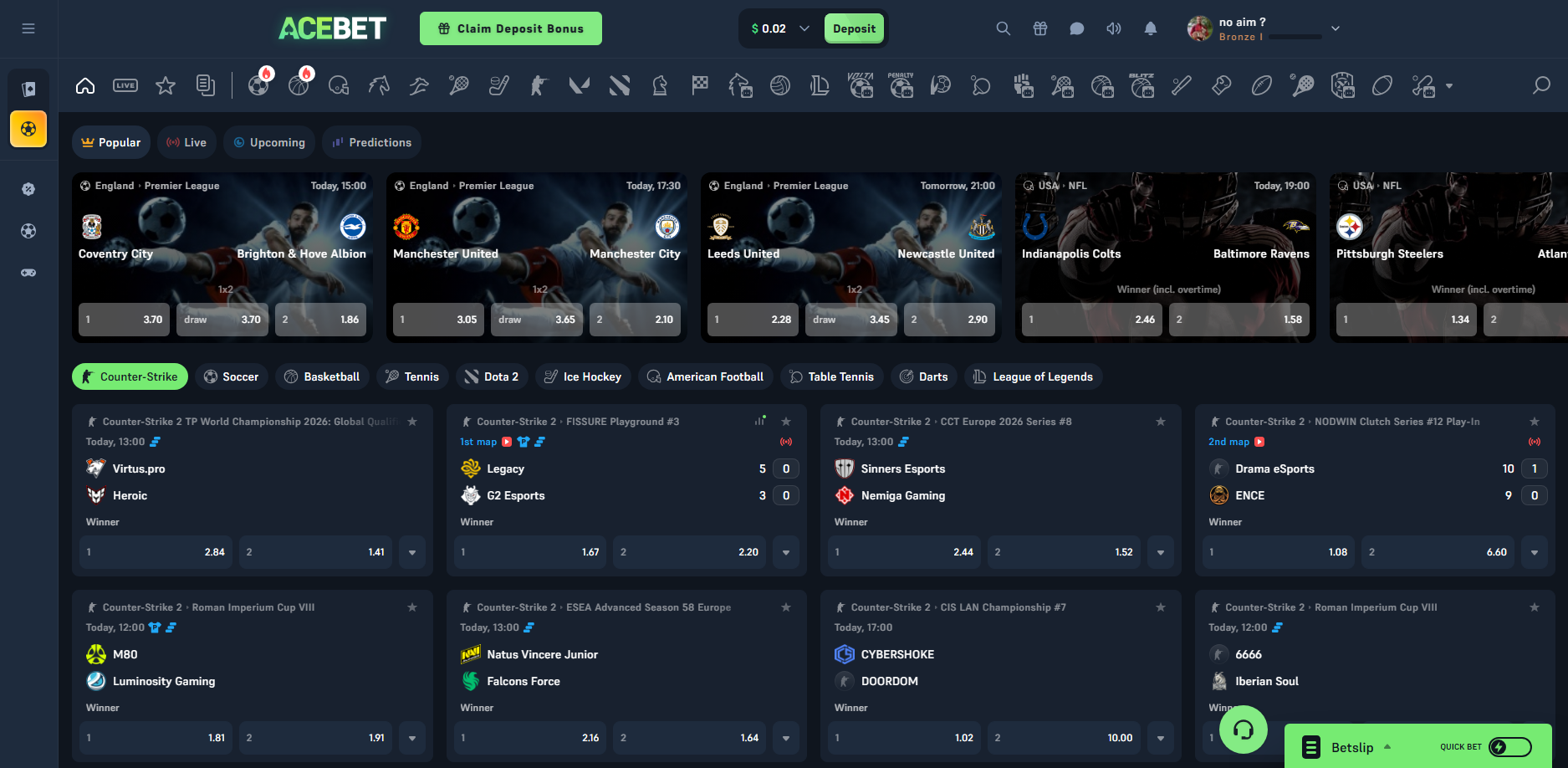Expand more markets for Drama eSports vs ENCE
This screenshot has width=1568, height=768.
[1535, 552]
